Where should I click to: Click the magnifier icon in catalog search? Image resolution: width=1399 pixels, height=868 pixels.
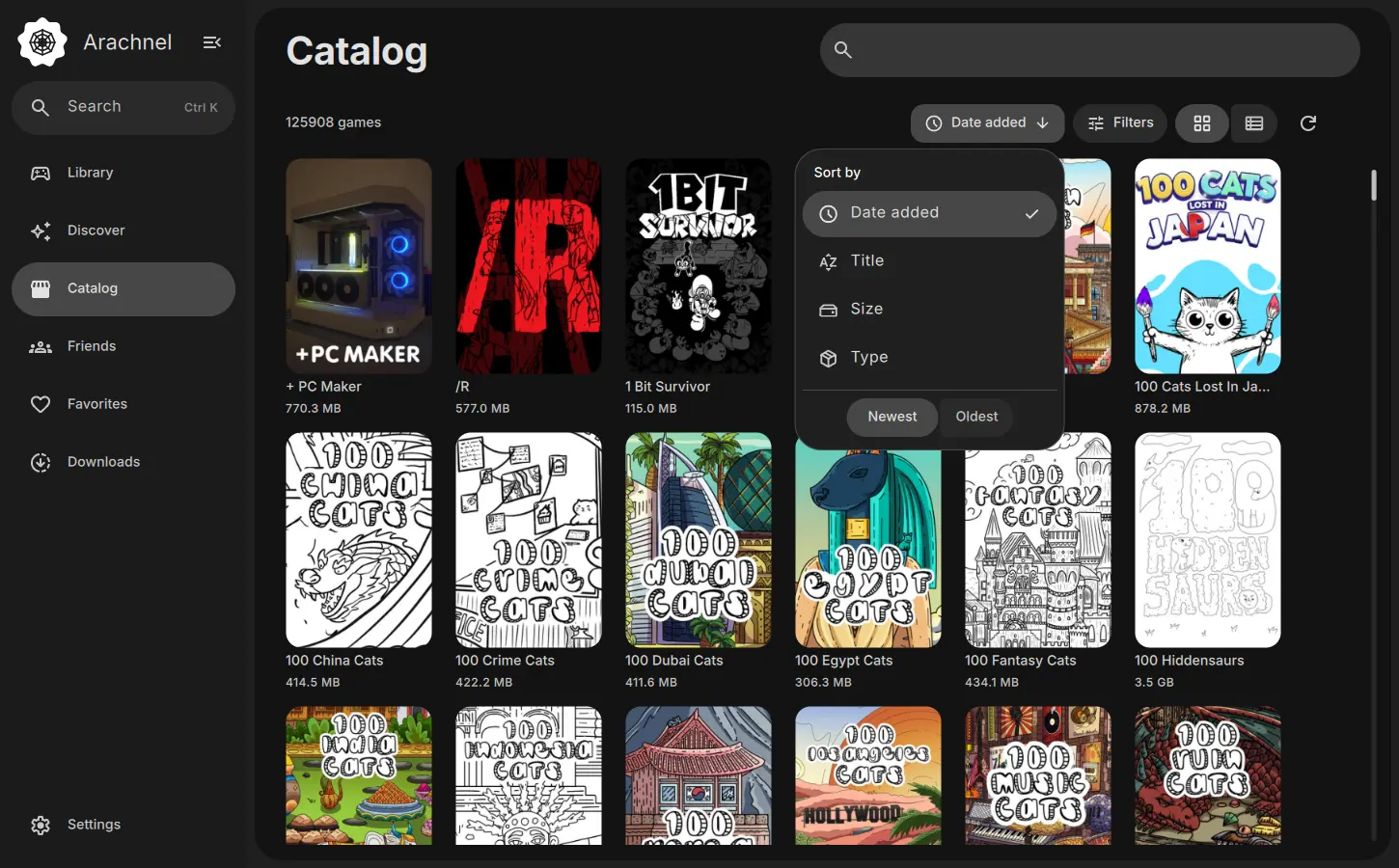843,50
